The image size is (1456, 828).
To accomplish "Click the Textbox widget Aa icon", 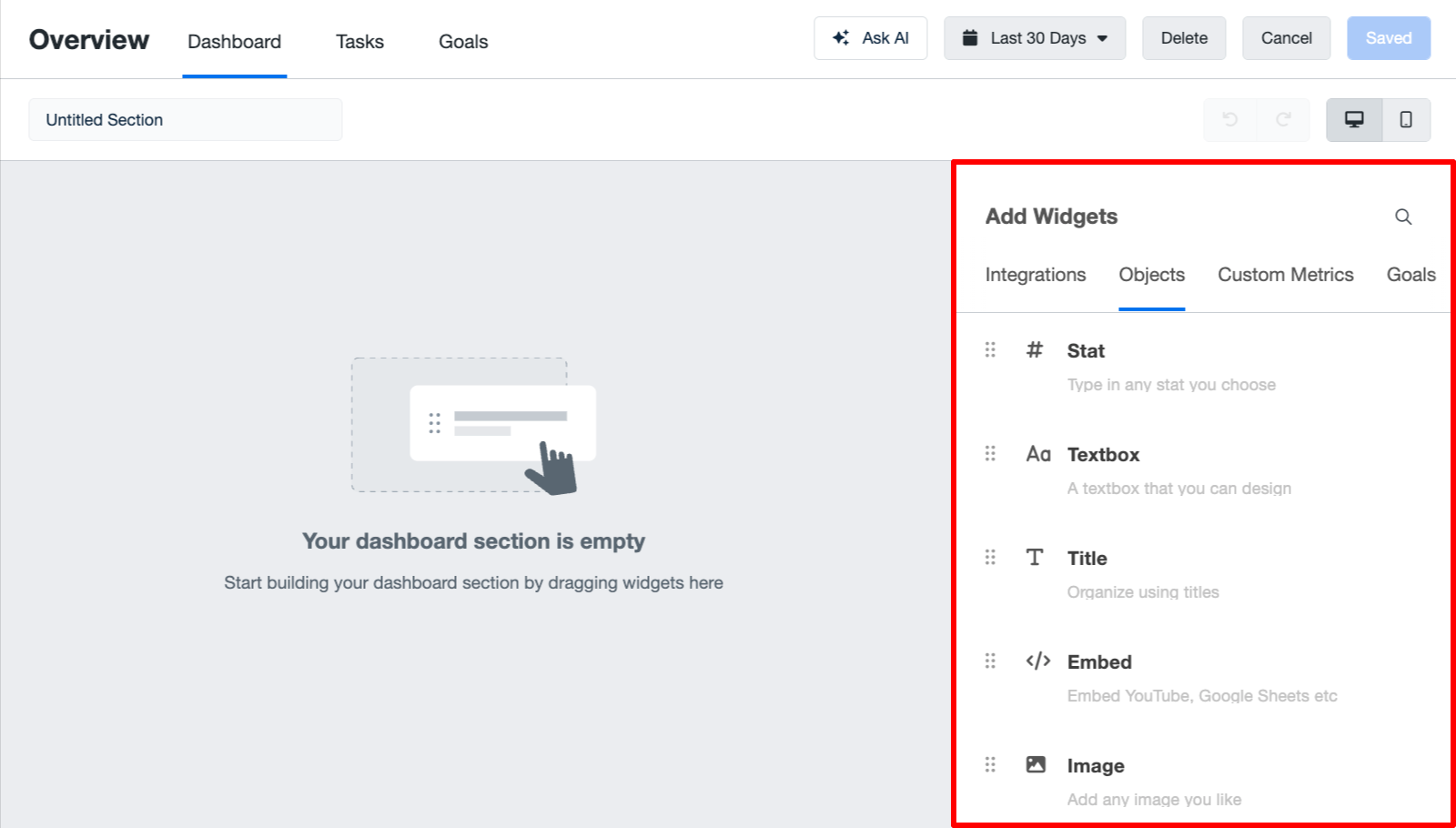I will click(x=1036, y=453).
